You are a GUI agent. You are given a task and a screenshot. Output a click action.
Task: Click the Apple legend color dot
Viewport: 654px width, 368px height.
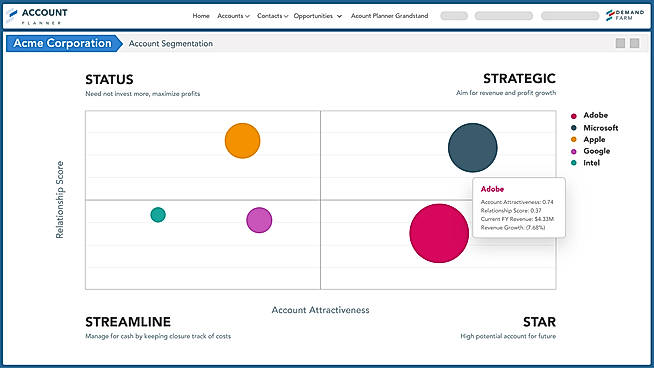574,140
